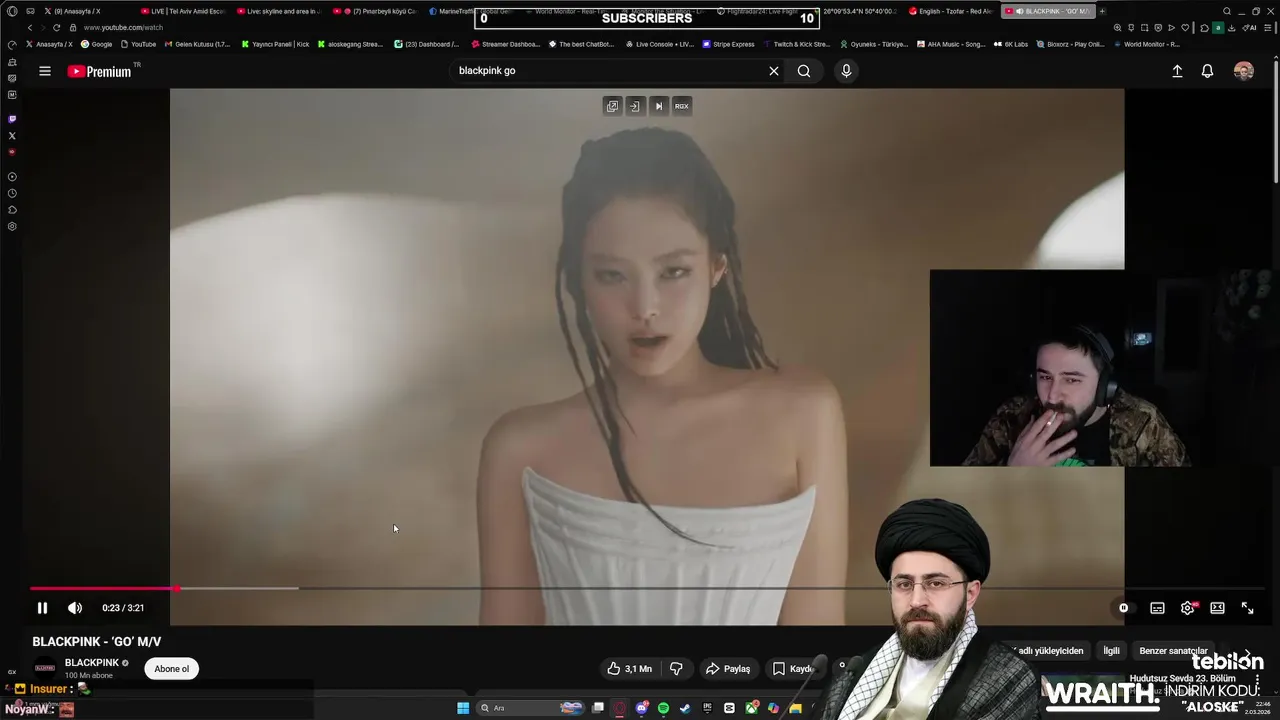Toggle autoplay switch in player
The height and width of the screenshot is (720, 1280).
pyautogui.click(x=1124, y=608)
